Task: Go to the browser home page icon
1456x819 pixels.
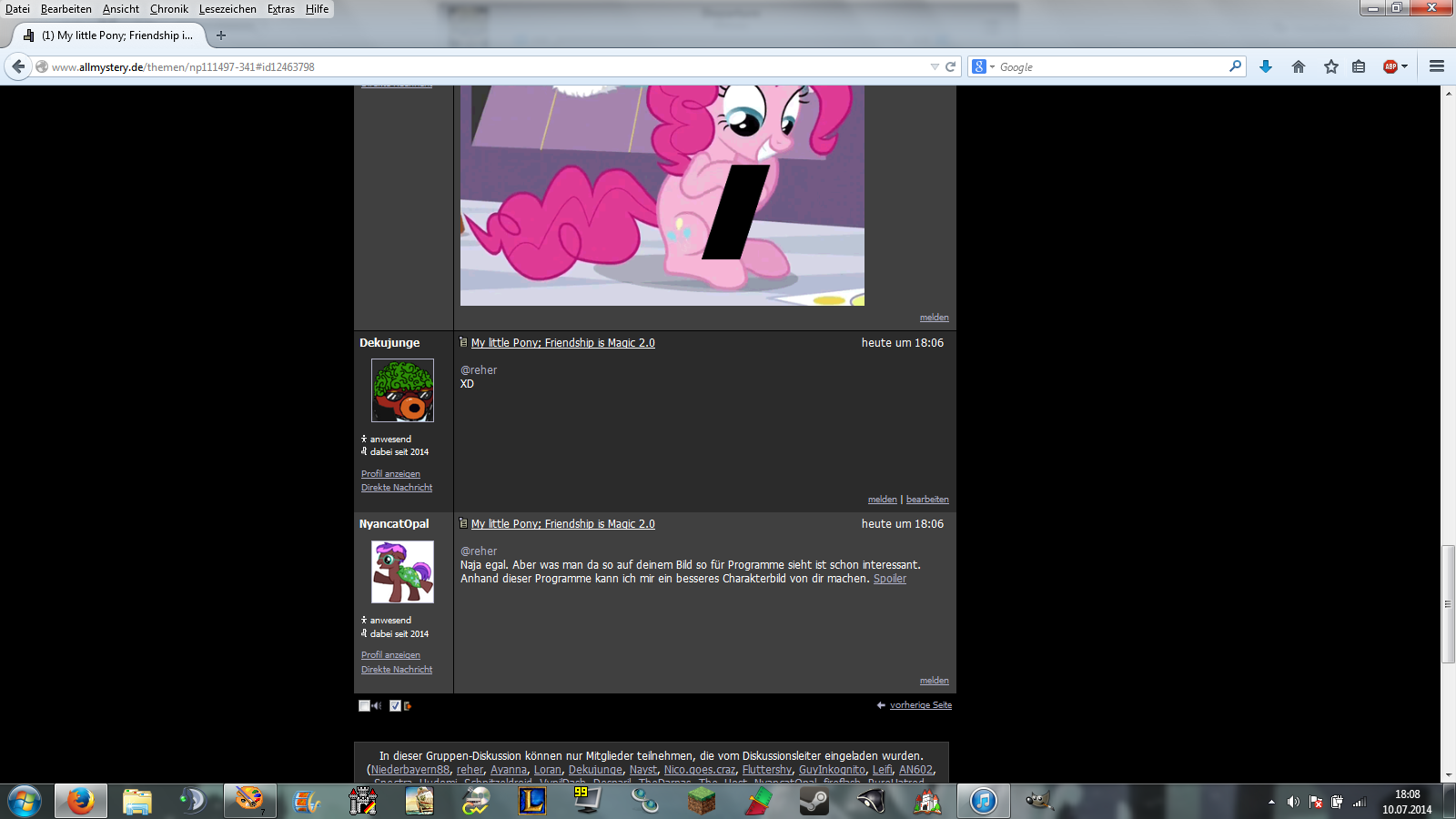Action: click(x=1299, y=66)
